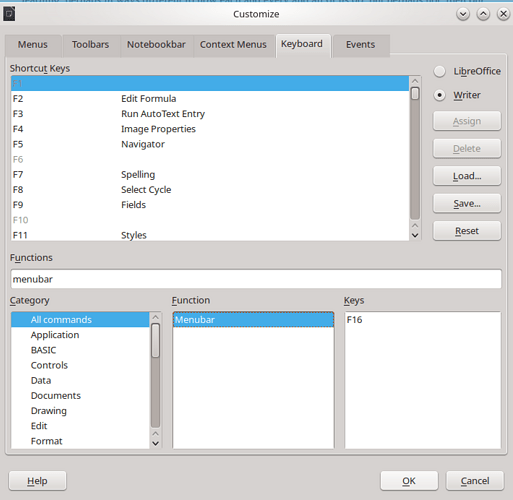Open the Notebookbar tab

point(156,45)
